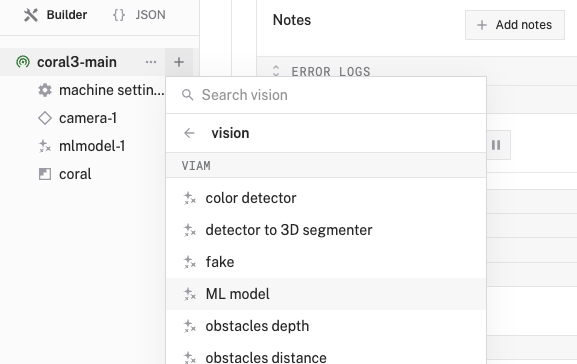Image resolution: width=577 pixels, height=364 pixels.
Task: Choose ML model from the vision list
Action: click(x=326, y=294)
